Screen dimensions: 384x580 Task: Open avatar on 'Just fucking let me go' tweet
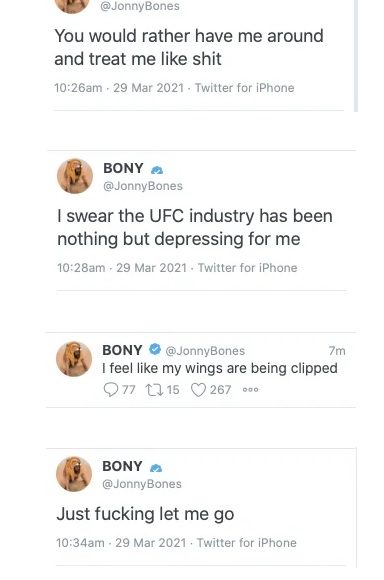tap(74, 474)
